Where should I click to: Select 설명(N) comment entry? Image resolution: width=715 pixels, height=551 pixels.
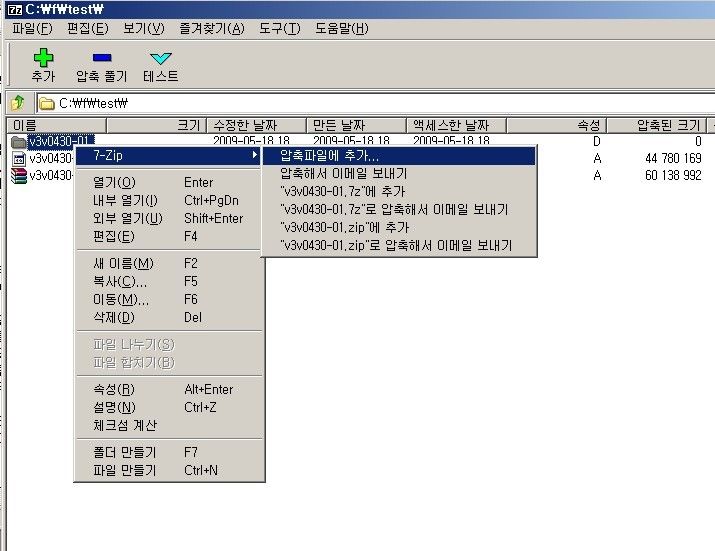pos(169,407)
